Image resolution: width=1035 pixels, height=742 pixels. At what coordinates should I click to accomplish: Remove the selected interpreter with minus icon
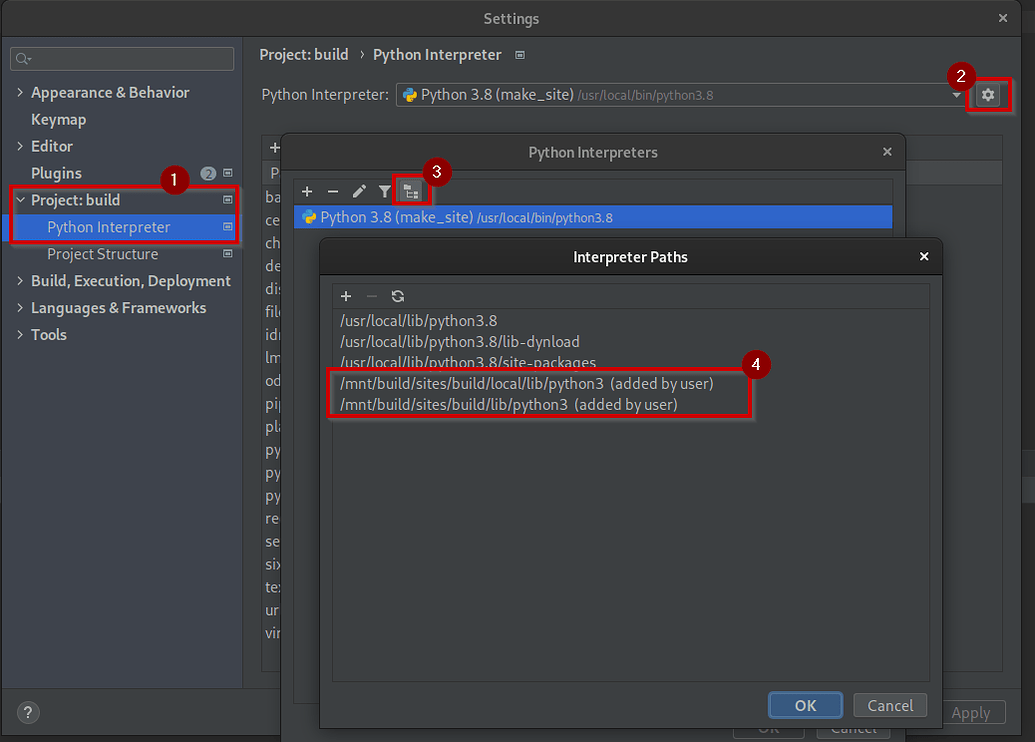(x=333, y=191)
